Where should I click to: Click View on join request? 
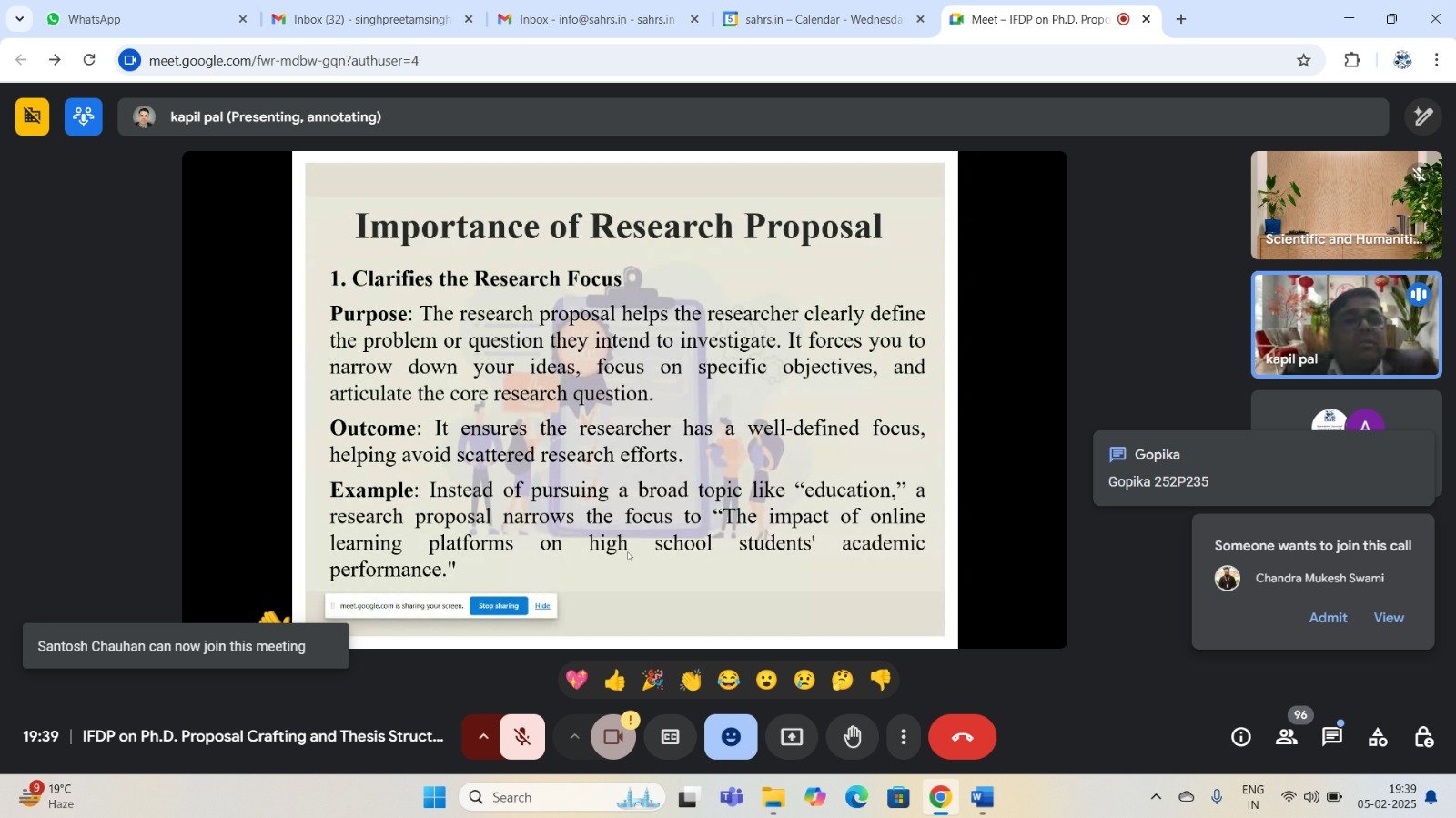point(1388,618)
